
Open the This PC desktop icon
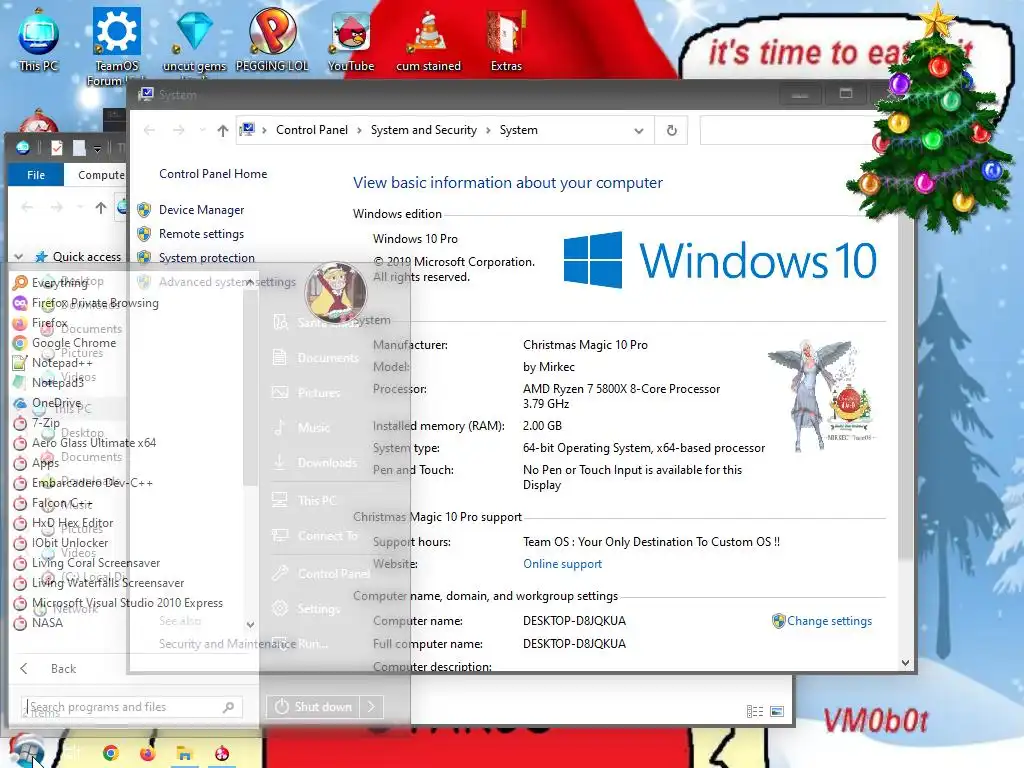click(39, 39)
